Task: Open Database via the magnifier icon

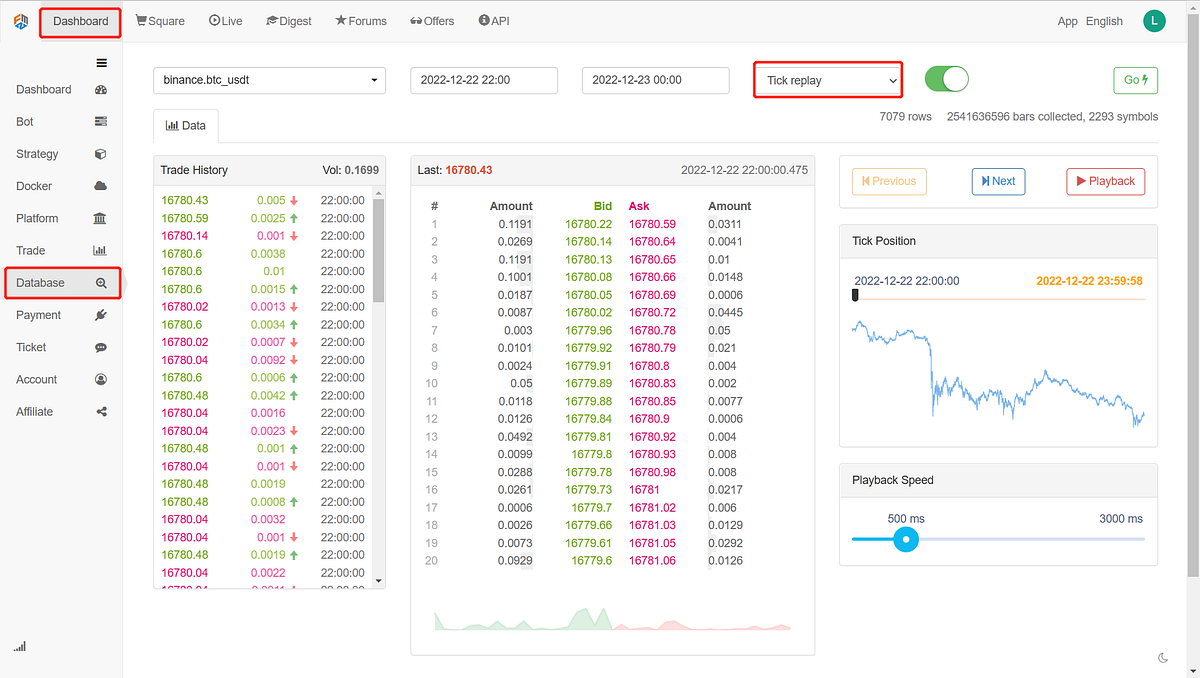Action: pos(101,283)
